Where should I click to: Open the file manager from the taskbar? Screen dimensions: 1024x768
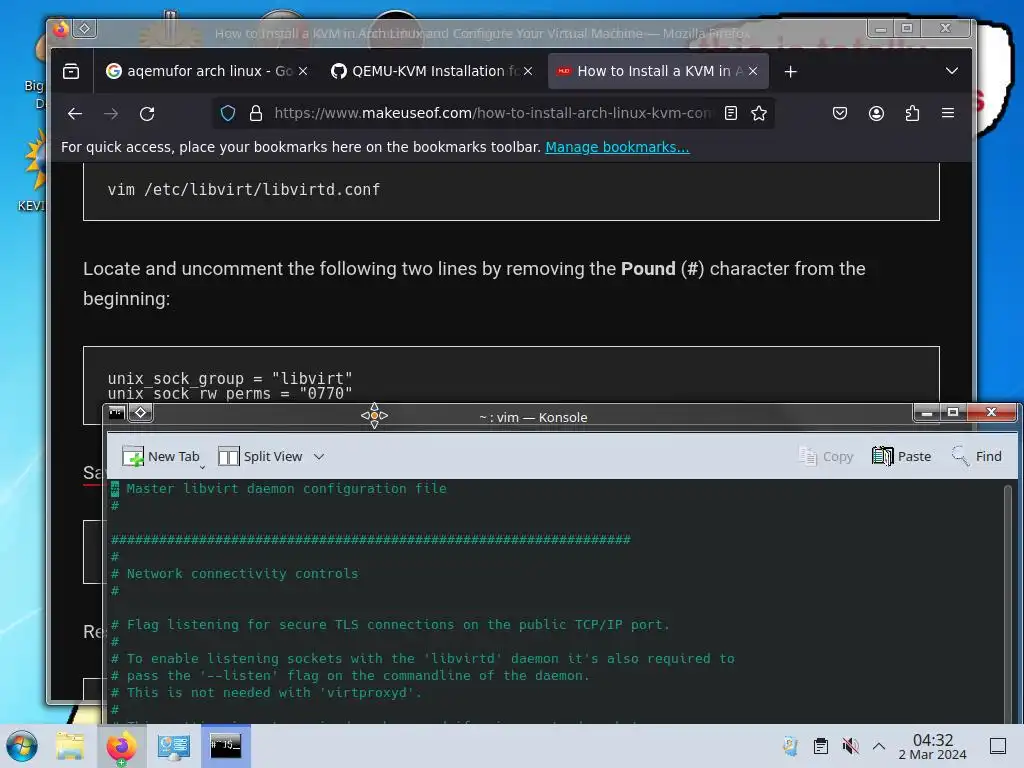pos(70,746)
